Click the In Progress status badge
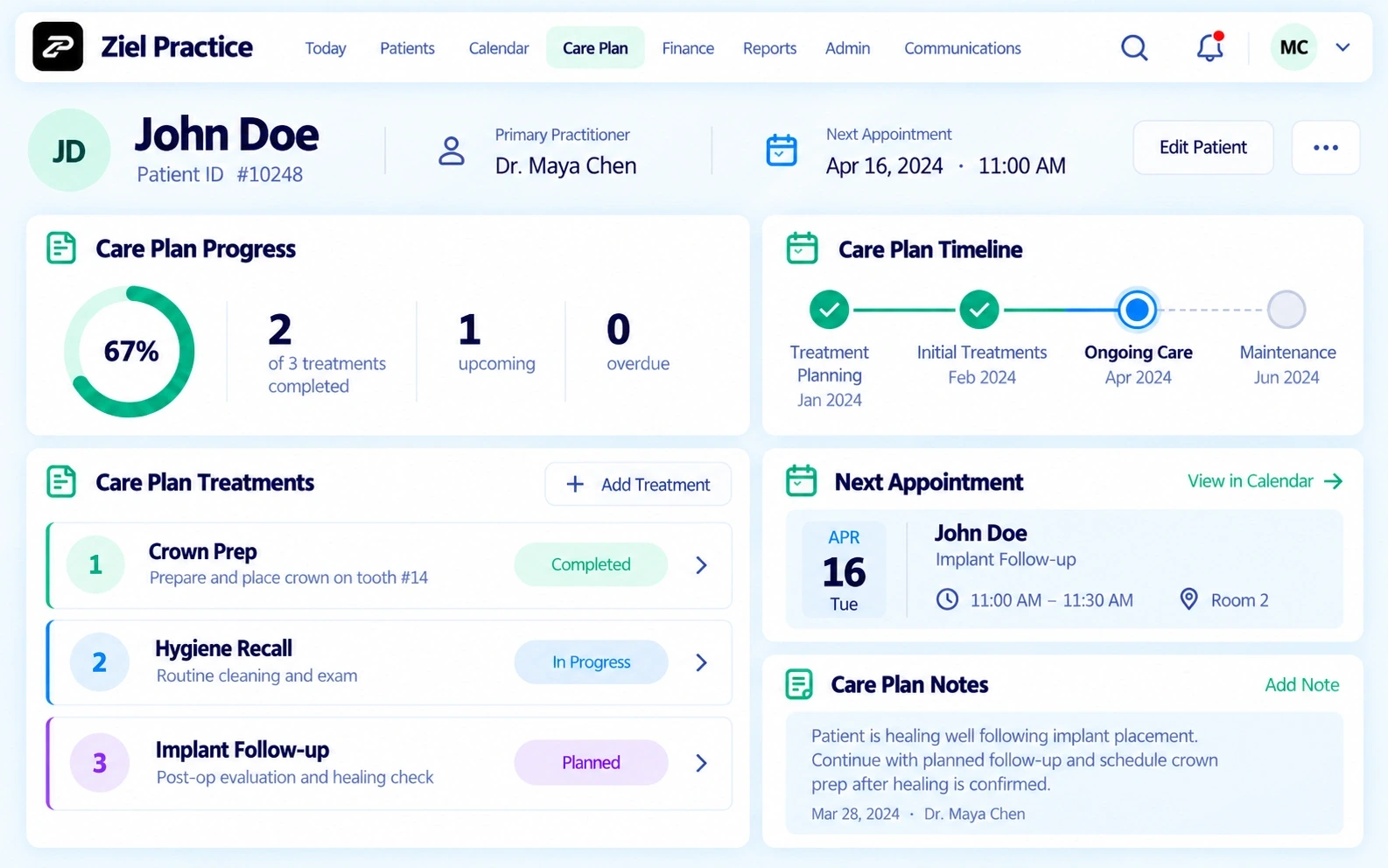 pos(591,662)
